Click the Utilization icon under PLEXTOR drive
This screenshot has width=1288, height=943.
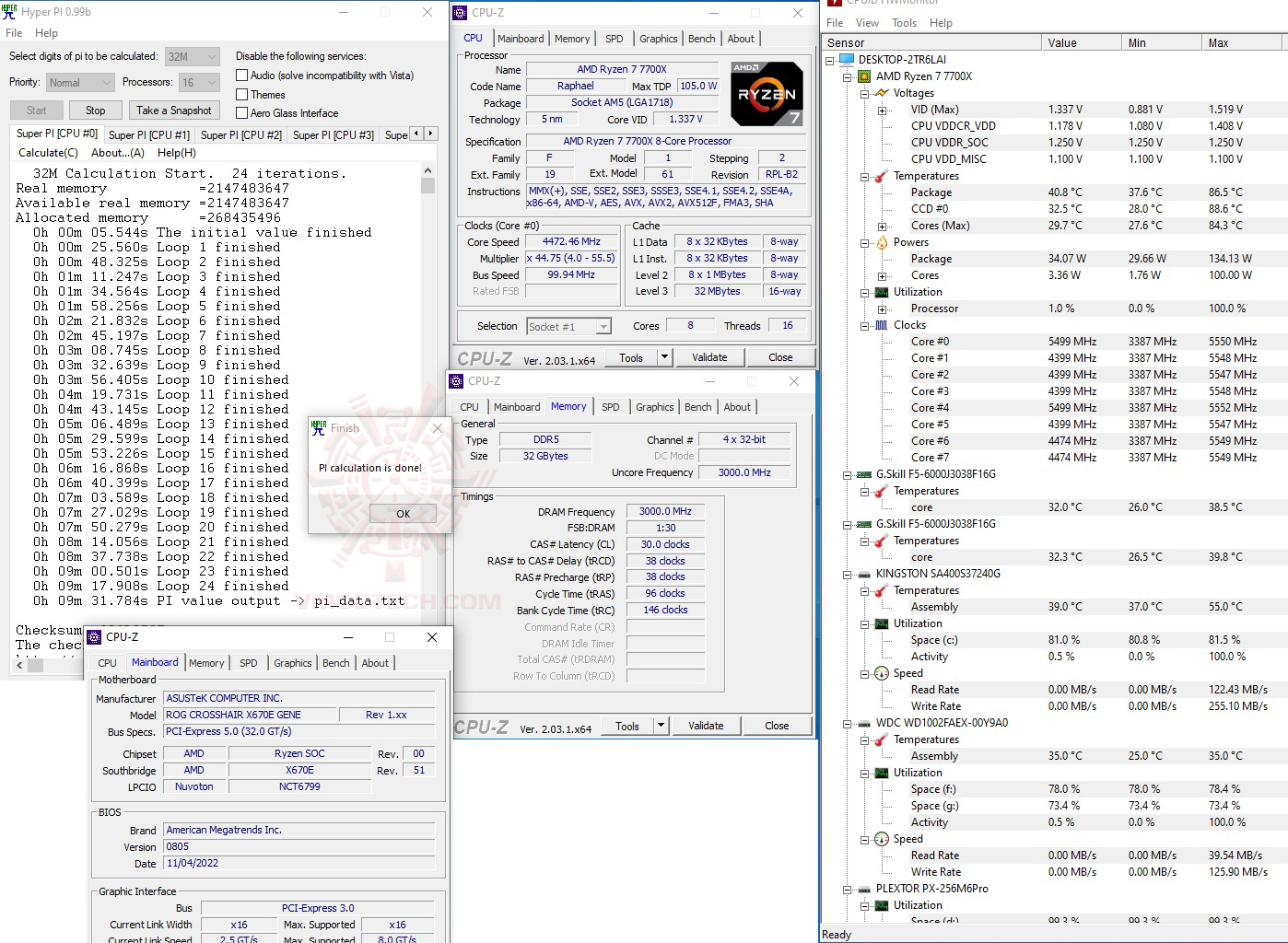tap(882, 905)
